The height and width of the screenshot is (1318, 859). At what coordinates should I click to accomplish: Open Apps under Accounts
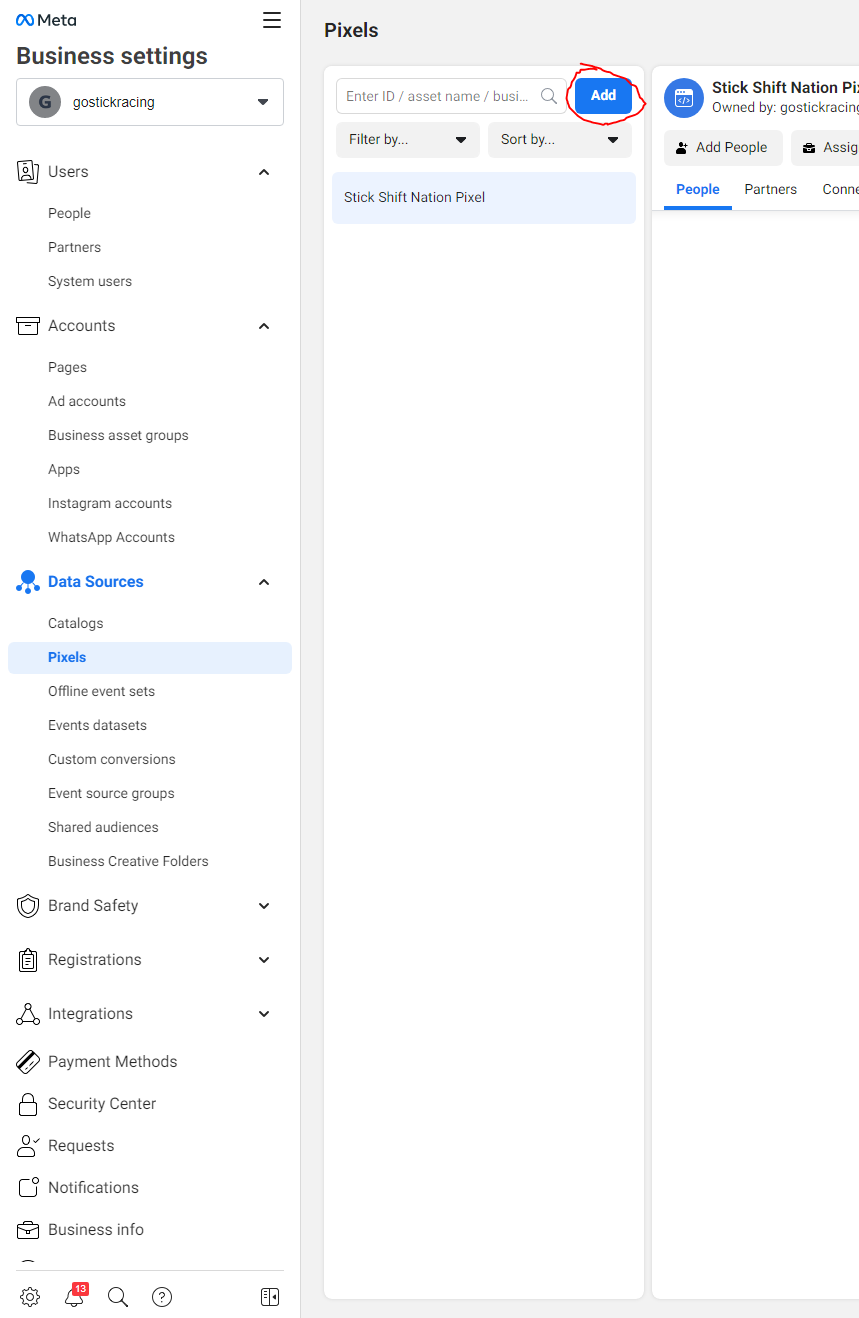[64, 470]
